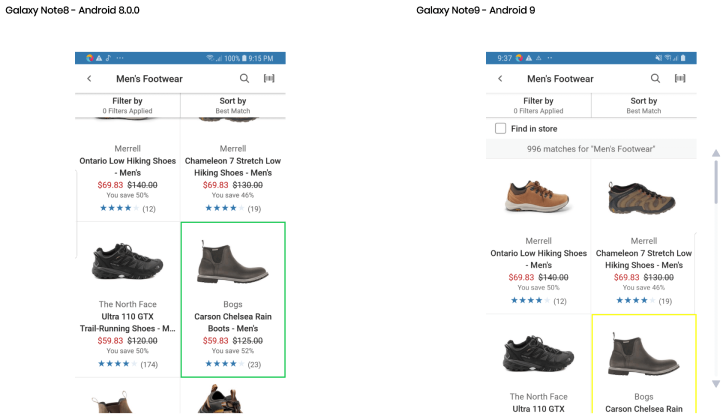Check the Find in store checkbox
Viewport: 727px width, 414px height.
pyautogui.click(x=501, y=129)
